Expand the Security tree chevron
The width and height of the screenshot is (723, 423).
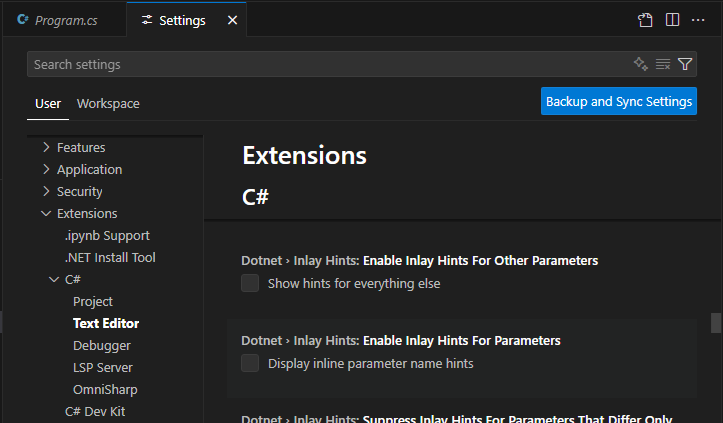point(46,191)
